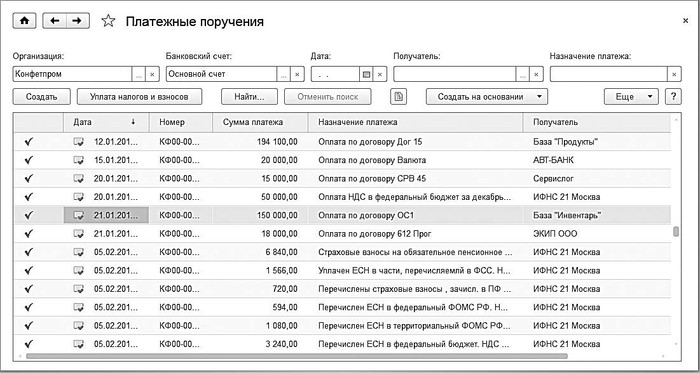700x373 pixels.
Task: Click Уплата налогов и взносов button
Action: 139,96
